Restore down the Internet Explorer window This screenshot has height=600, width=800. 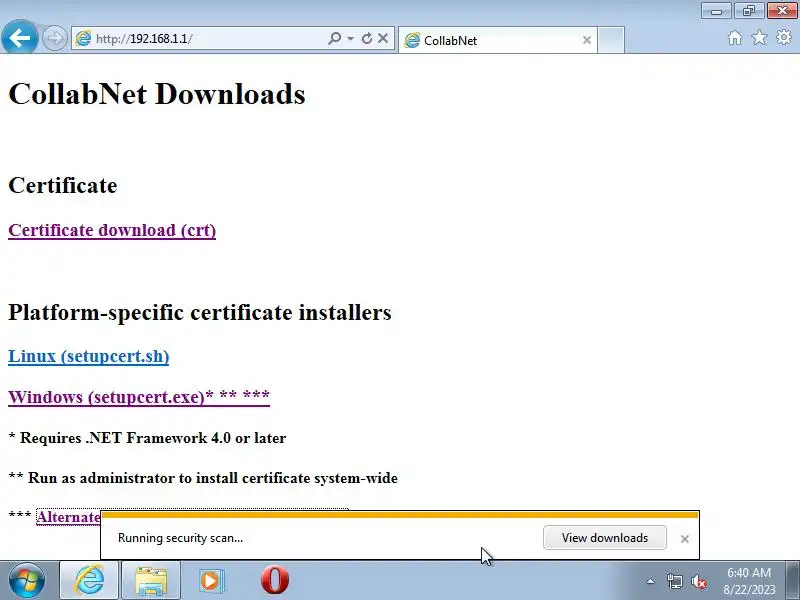748,10
